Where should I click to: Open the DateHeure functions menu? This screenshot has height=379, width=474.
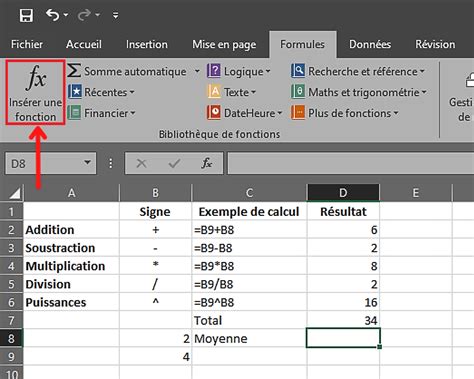coord(244,113)
